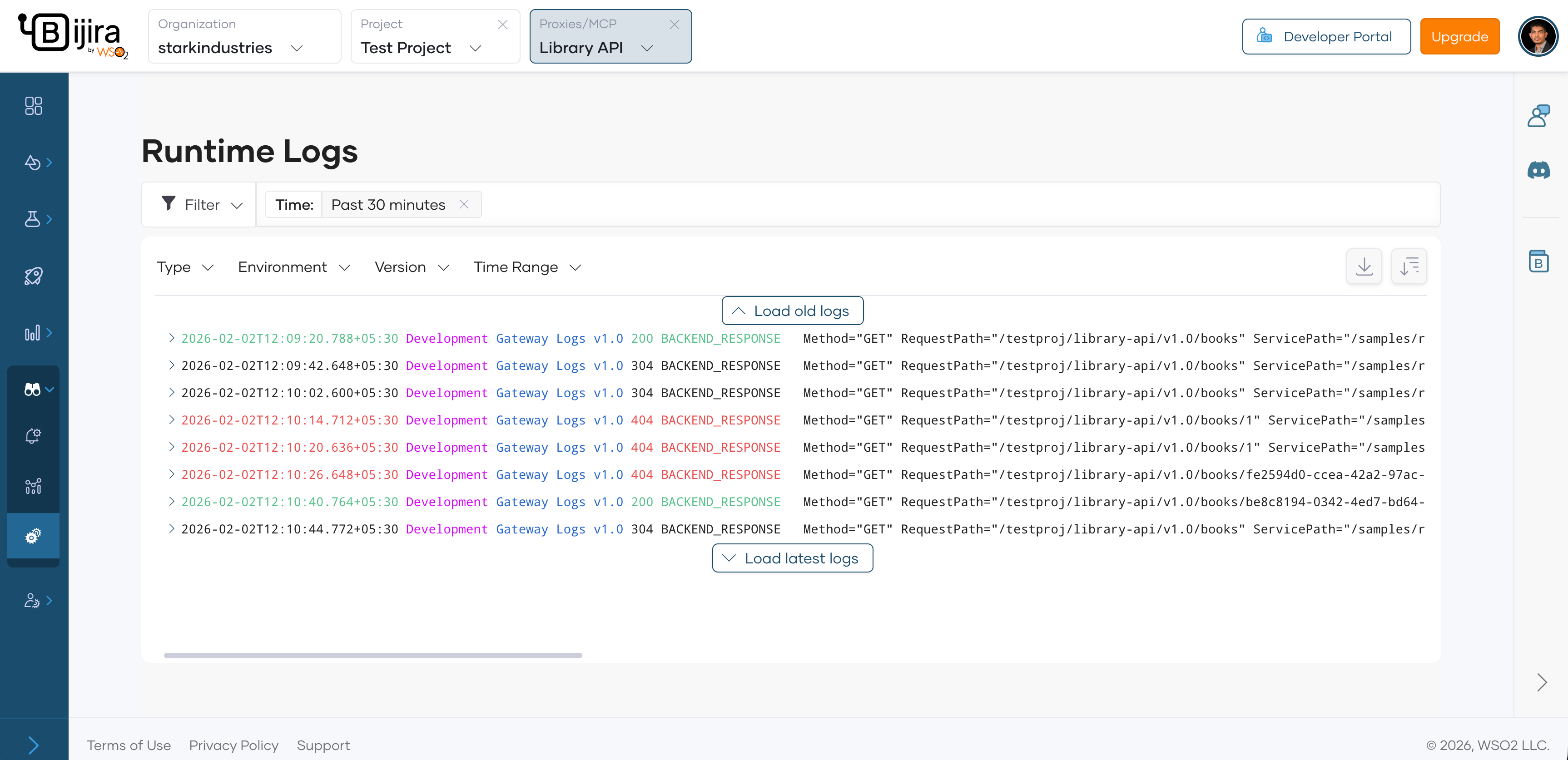Image resolution: width=1568 pixels, height=760 pixels.
Task: Open the Discord community icon
Action: pyautogui.click(x=1538, y=170)
